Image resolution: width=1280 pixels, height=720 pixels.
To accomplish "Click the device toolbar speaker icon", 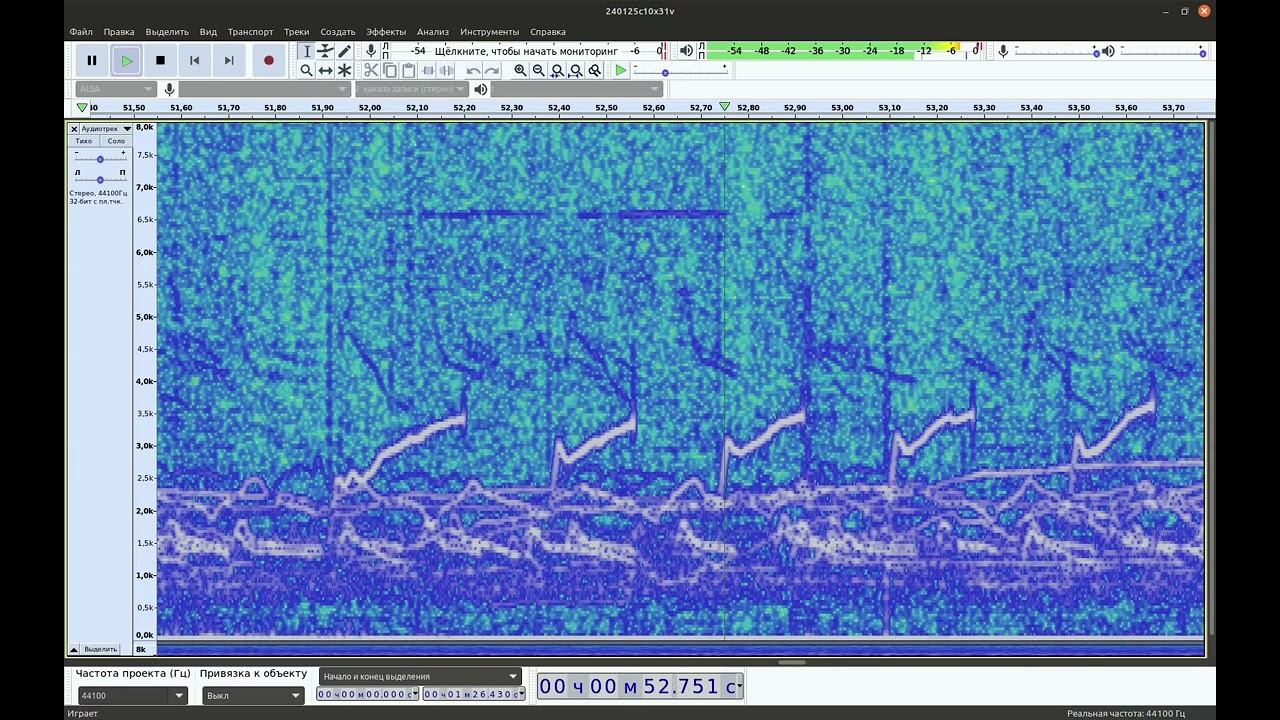I will click(481, 89).
